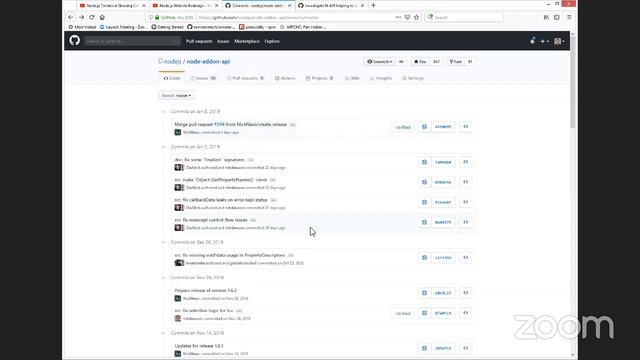Open the Issues repository tab
The height and width of the screenshot is (360, 640).
tap(203, 78)
